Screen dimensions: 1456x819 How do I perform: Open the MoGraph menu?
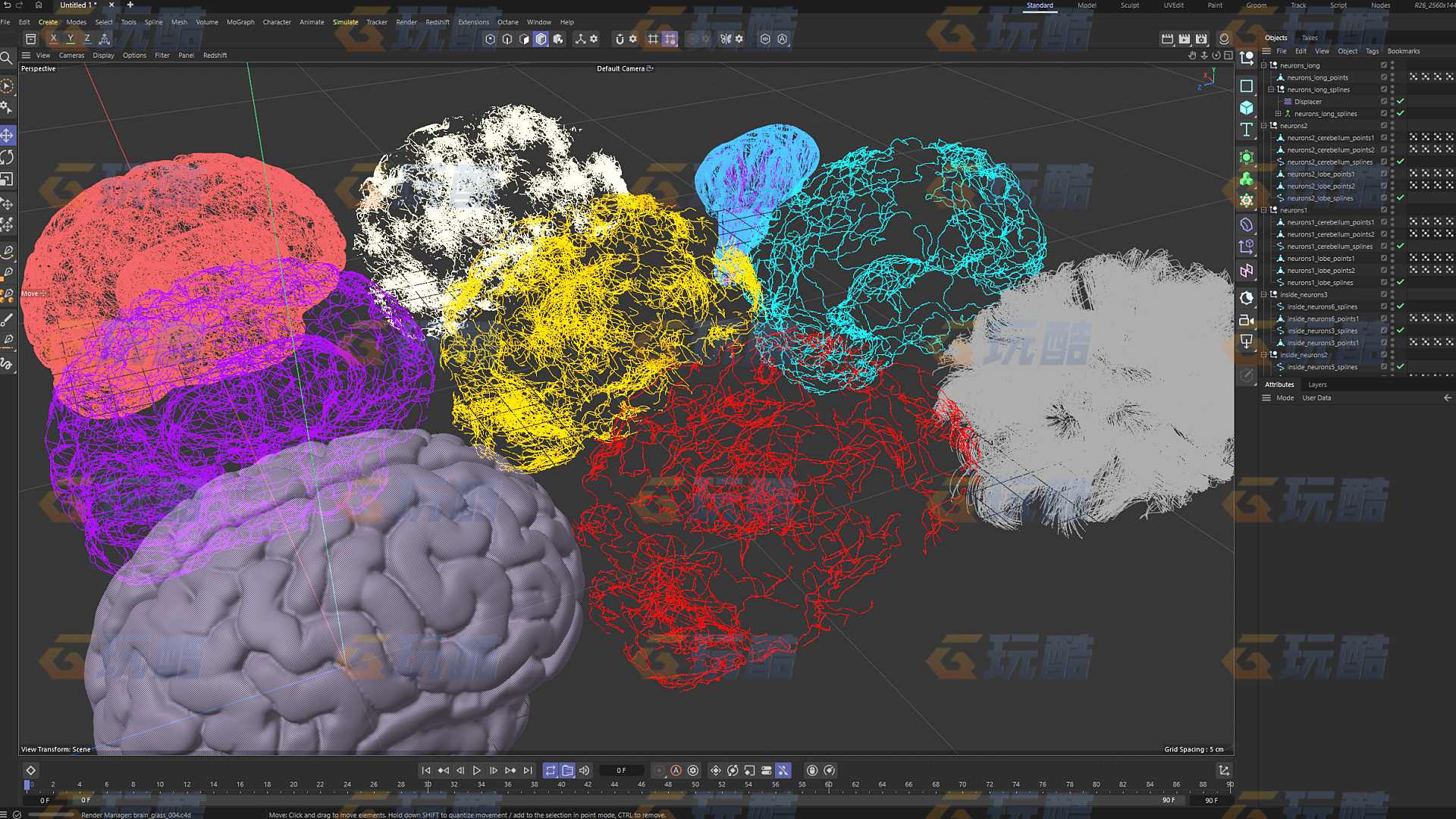point(240,22)
